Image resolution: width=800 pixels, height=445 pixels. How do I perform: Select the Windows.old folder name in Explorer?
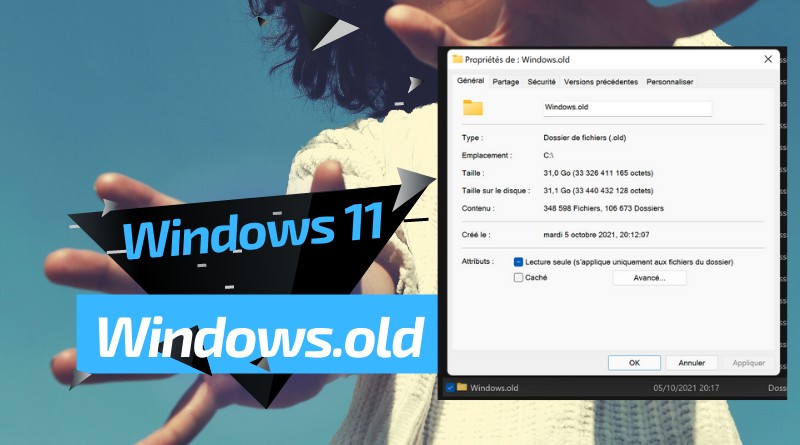tap(494, 388)
